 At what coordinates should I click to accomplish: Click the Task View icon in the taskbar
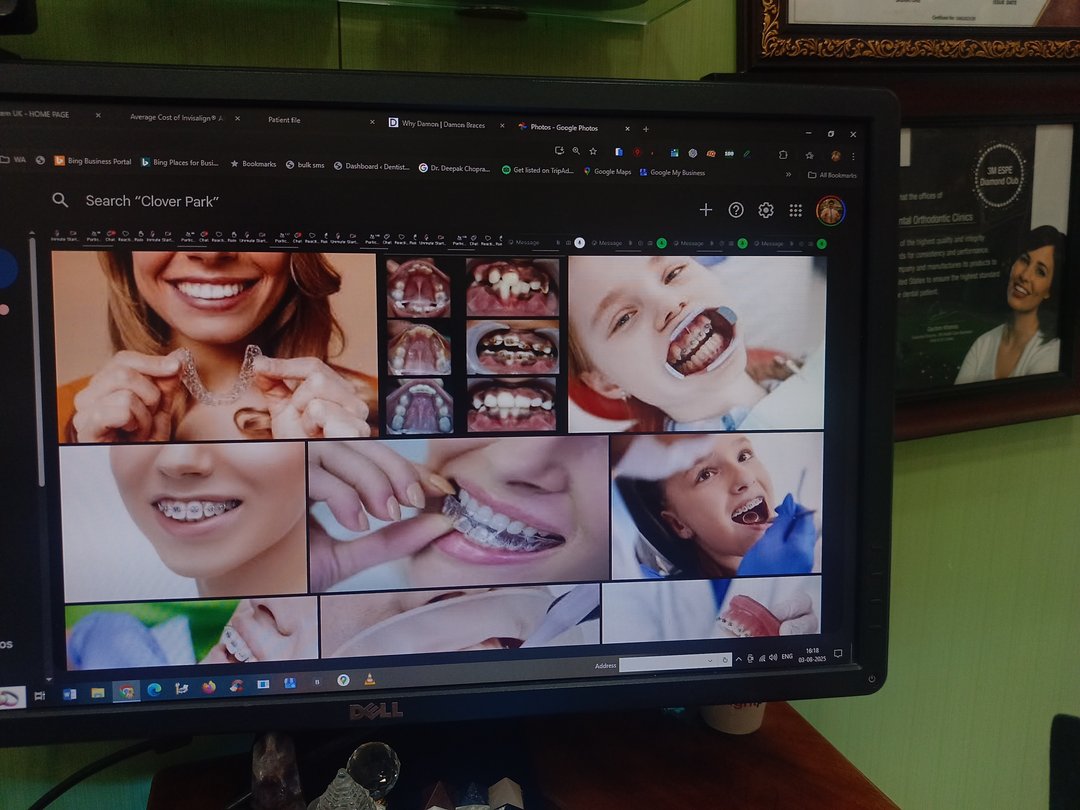(x=40, y=696)
